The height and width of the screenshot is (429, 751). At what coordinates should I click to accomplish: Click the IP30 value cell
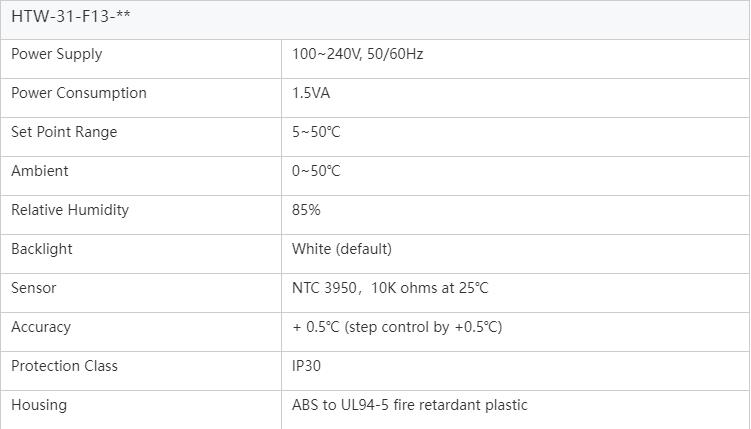(307, 366)
